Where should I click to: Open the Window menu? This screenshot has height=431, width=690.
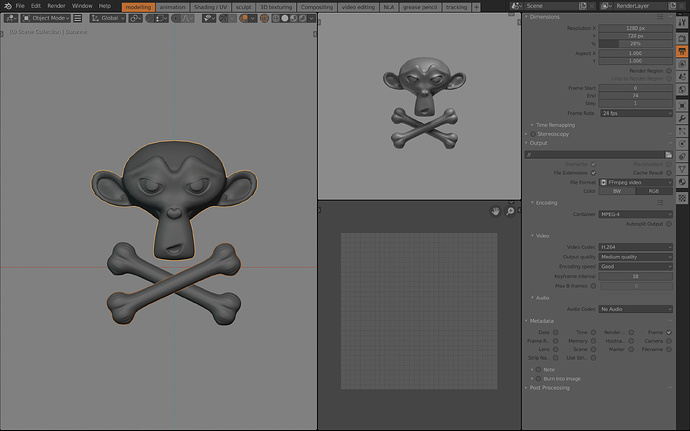(82, 6)
